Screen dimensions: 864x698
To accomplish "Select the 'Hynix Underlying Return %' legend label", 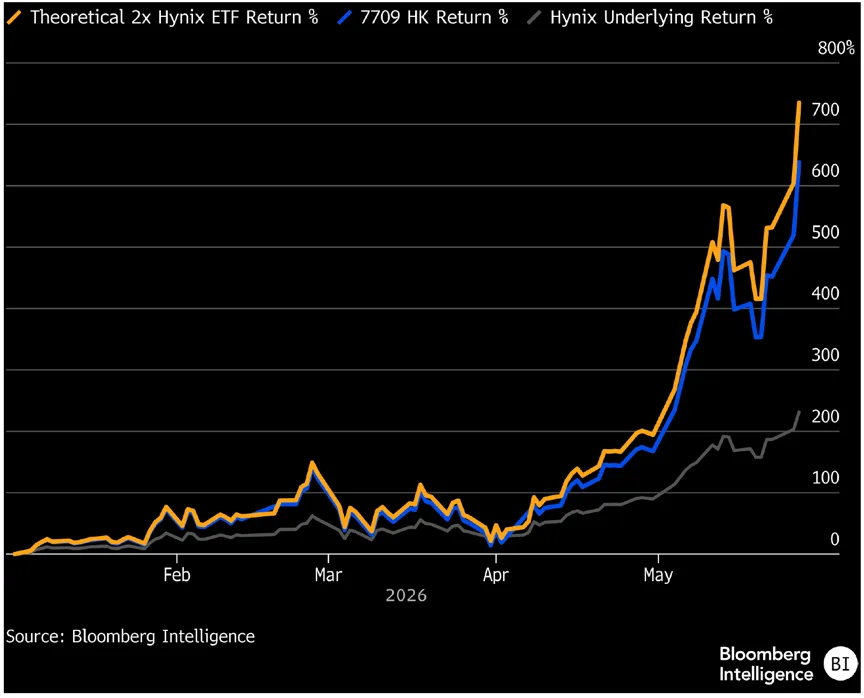I will (661, 18).
